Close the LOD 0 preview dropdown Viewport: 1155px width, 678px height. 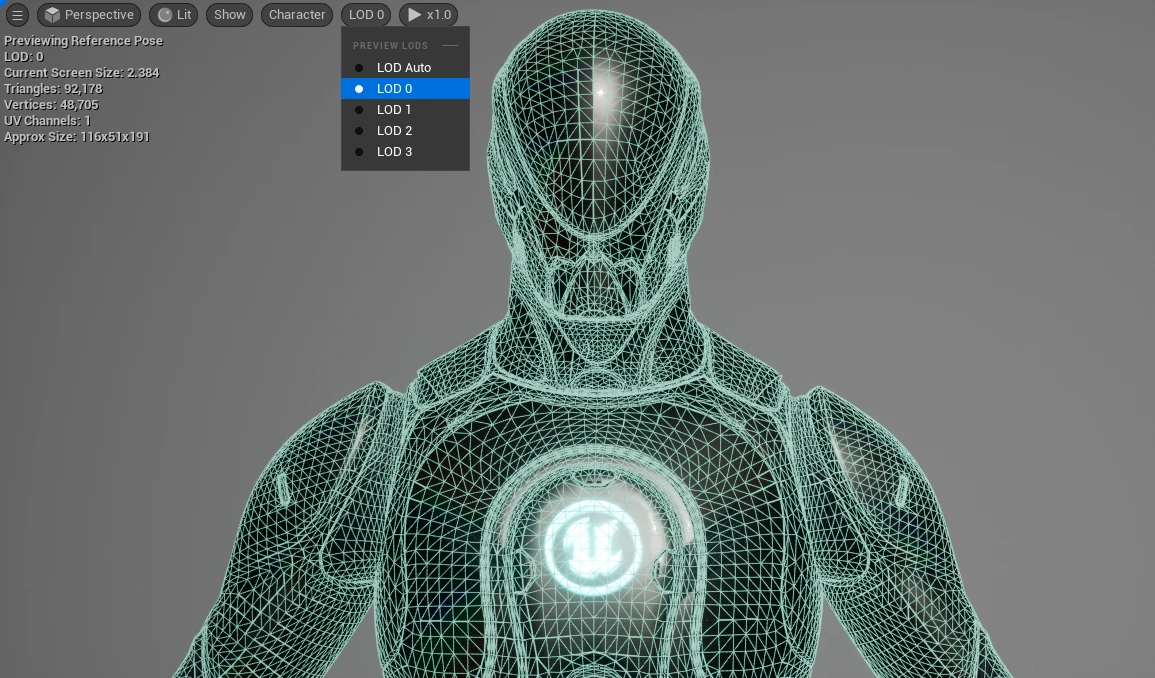pyautogui.click(x=366, y=15)
